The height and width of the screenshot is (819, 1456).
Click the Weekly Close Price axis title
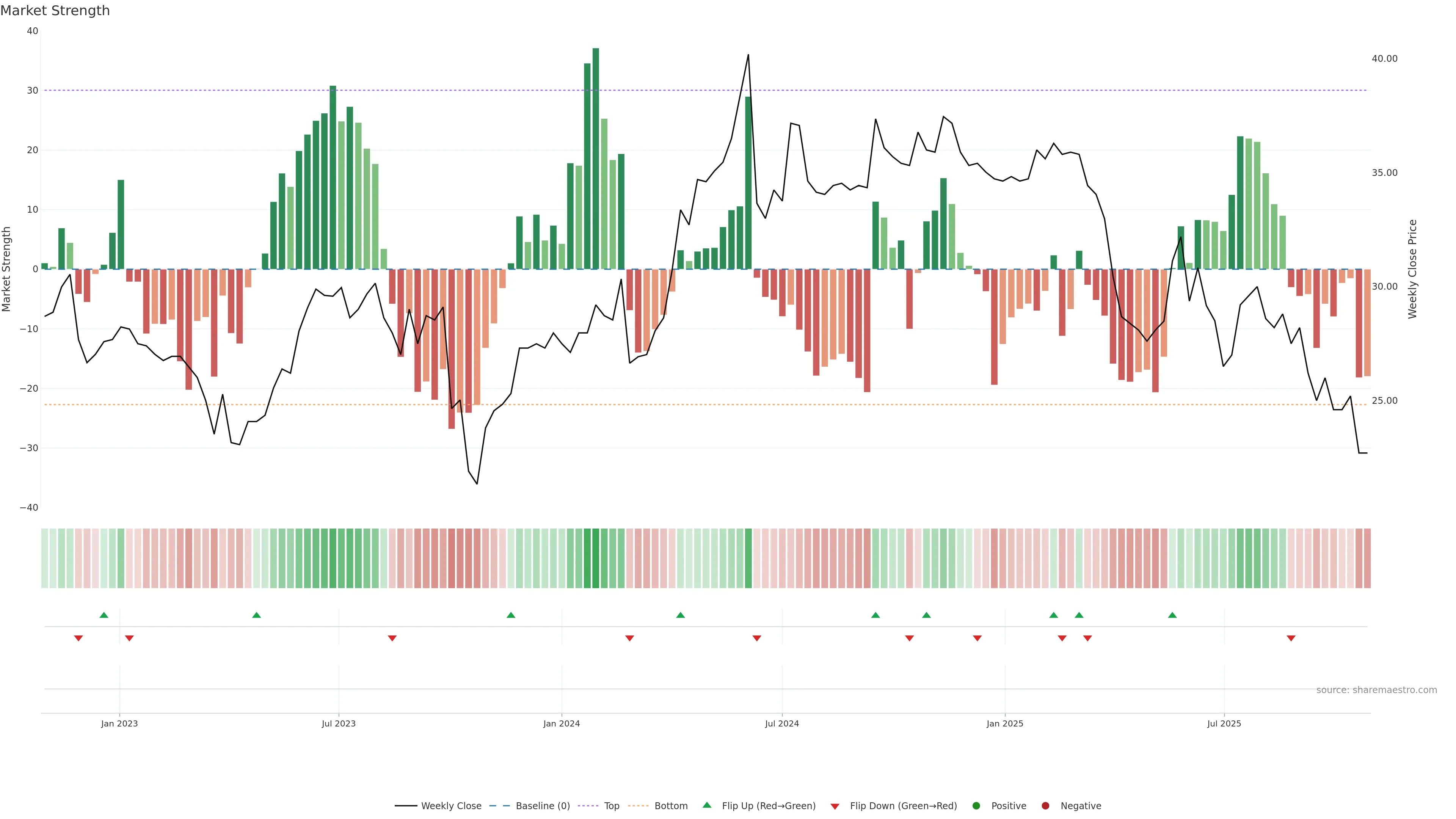[1412, 269]
